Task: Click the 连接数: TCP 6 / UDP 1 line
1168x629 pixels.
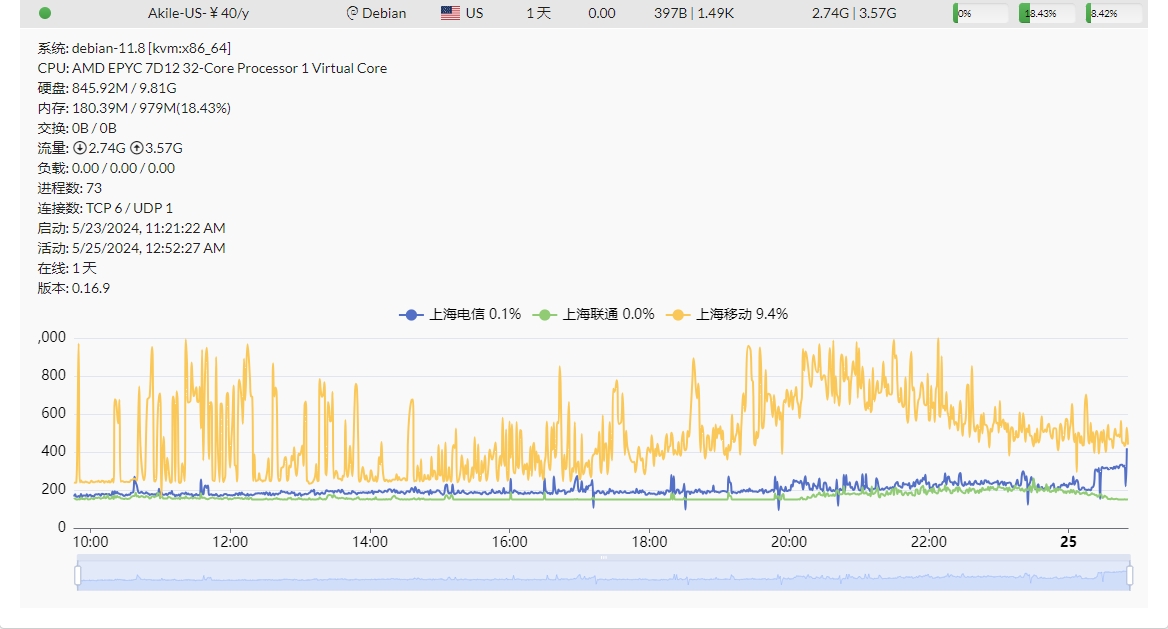Action: (x=105, y=209)
